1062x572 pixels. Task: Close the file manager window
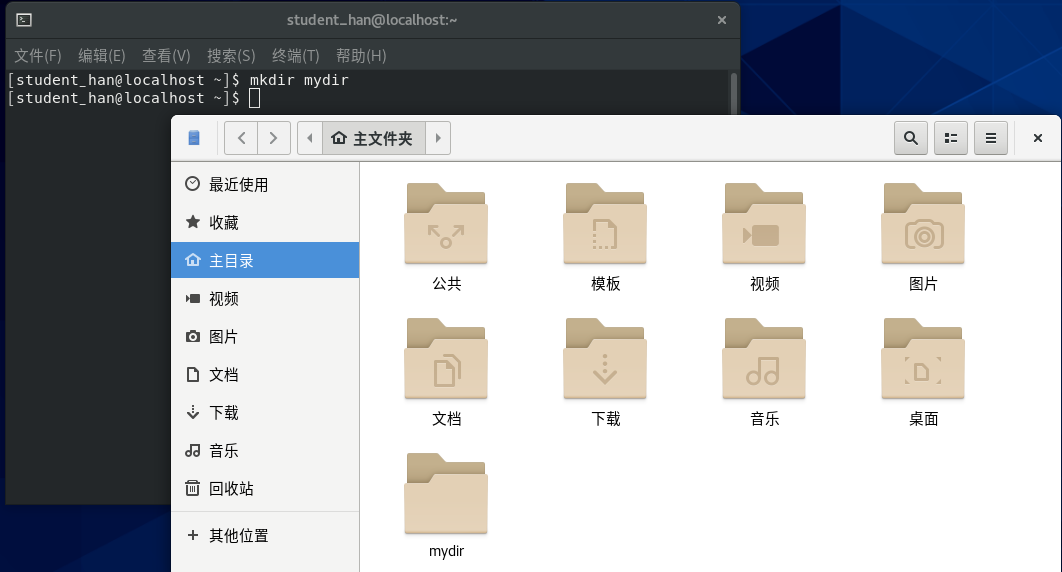pos(1038,138)
